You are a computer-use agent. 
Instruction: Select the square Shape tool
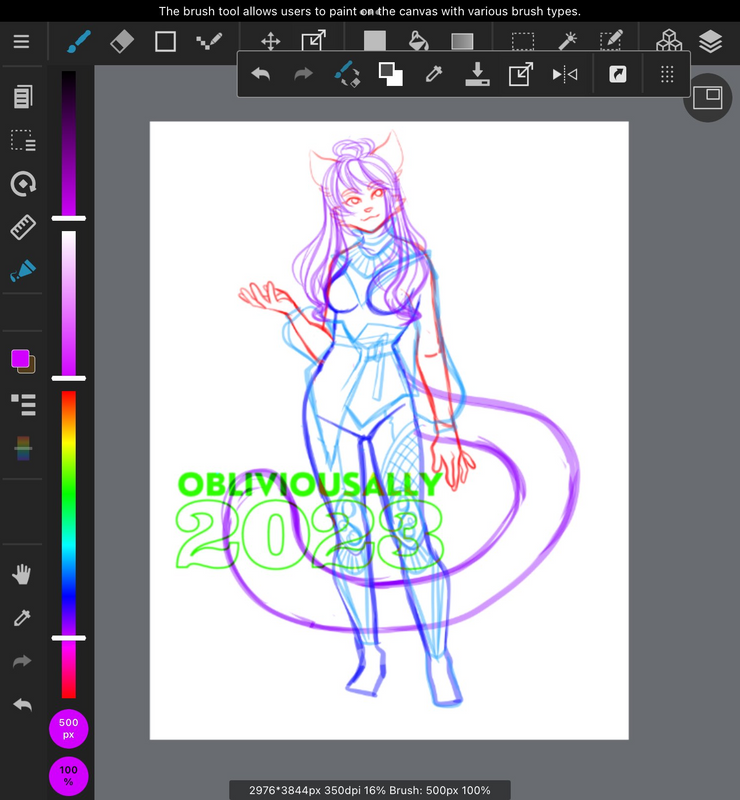click(165, 41)
